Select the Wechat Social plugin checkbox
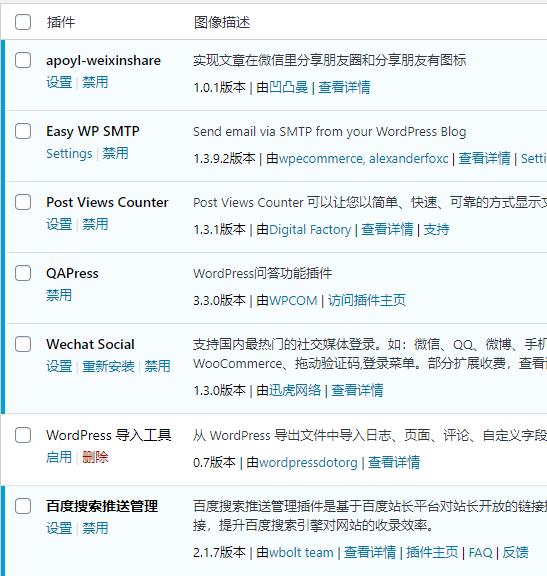This screenshot has width=547, height=576. point(23,344)
